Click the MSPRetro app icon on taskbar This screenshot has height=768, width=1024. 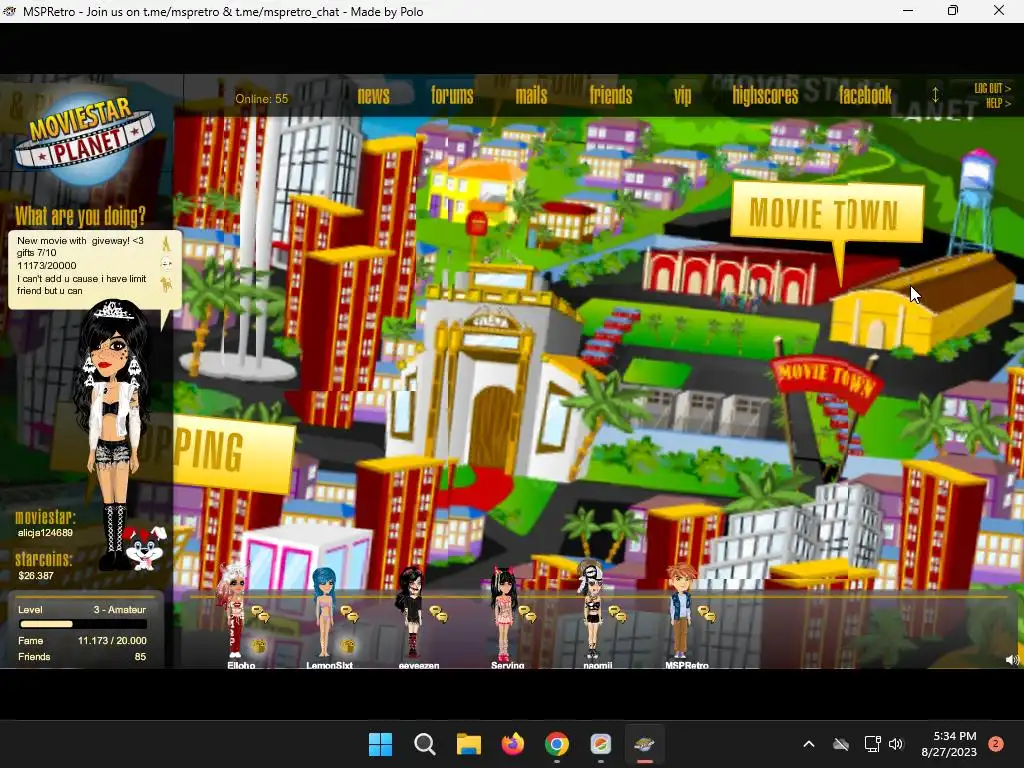pyautogui.click(x=645, y=744)
